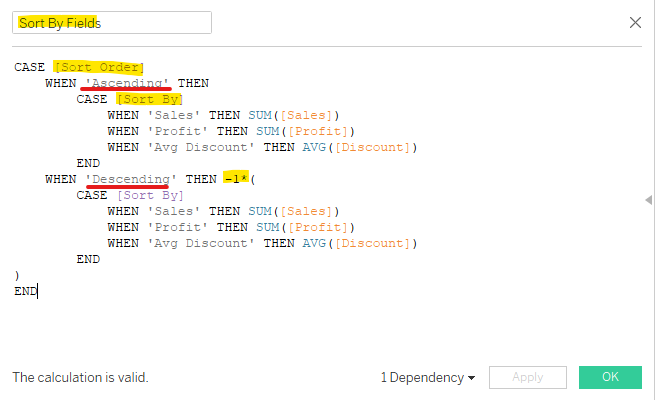Click the first highlighted [Sort By] field
The height and width of the screenshot is (400, 655).
tap(149, 99)
